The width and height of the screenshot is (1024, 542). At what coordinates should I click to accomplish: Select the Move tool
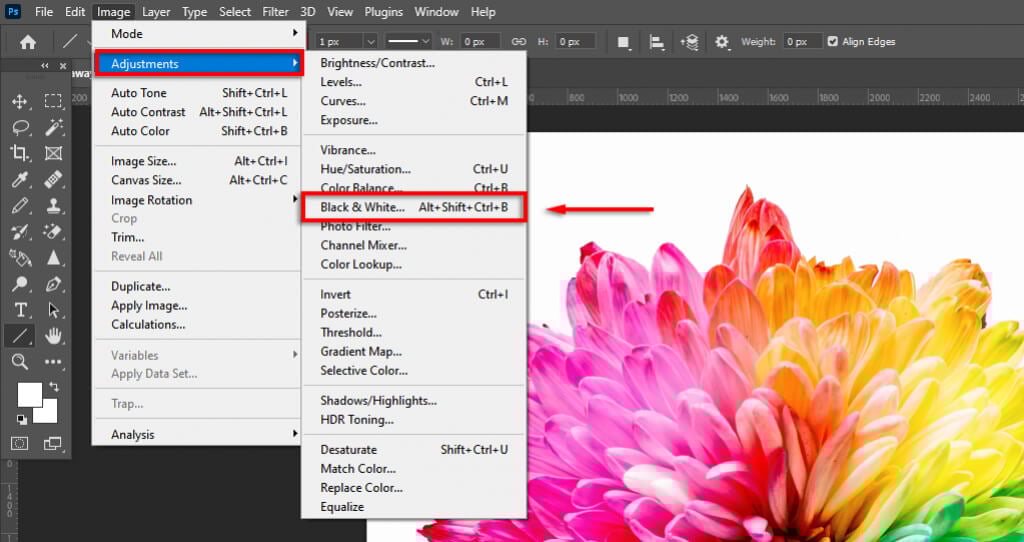pos(19,101)
